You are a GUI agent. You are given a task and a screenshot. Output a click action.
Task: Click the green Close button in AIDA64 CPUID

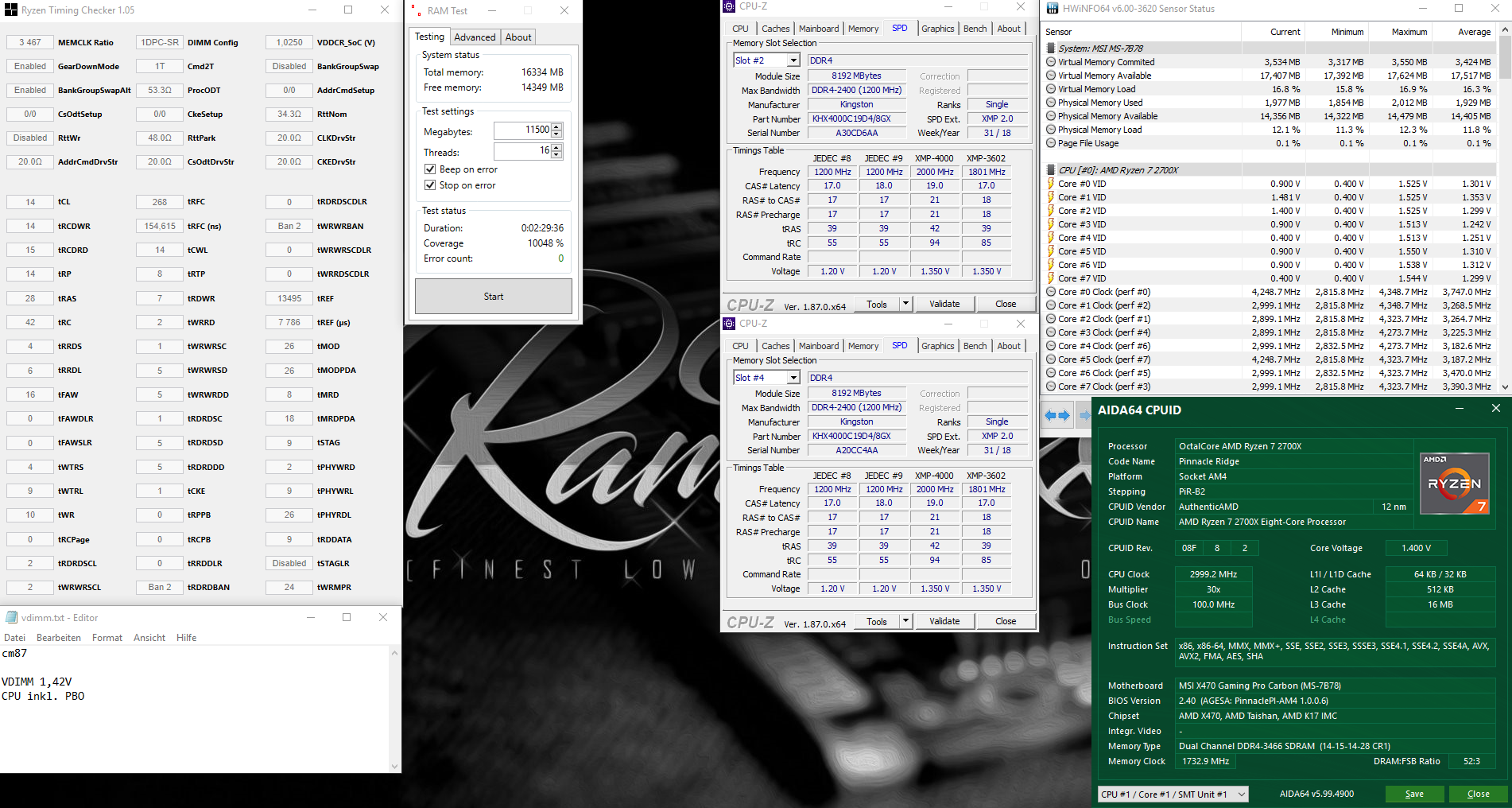pyautogui.click(x=1479, y=794)
